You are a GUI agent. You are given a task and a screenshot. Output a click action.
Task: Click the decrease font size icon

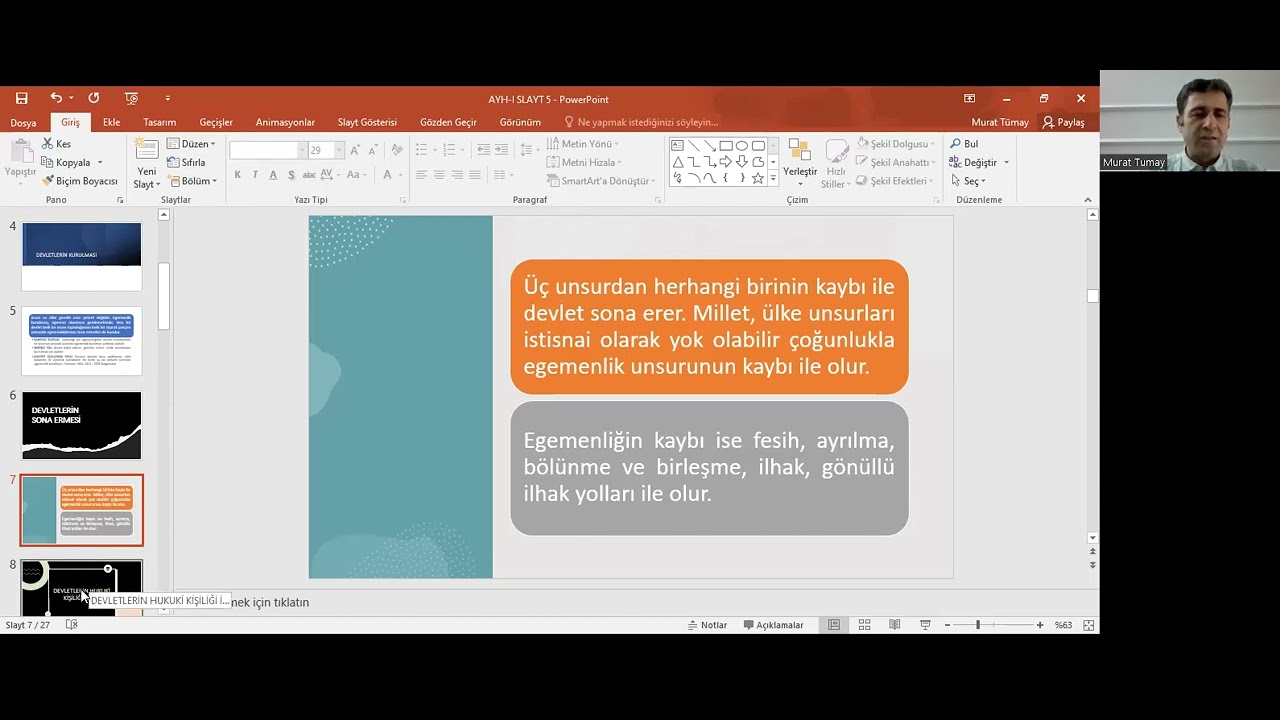[x=373, y=150]
